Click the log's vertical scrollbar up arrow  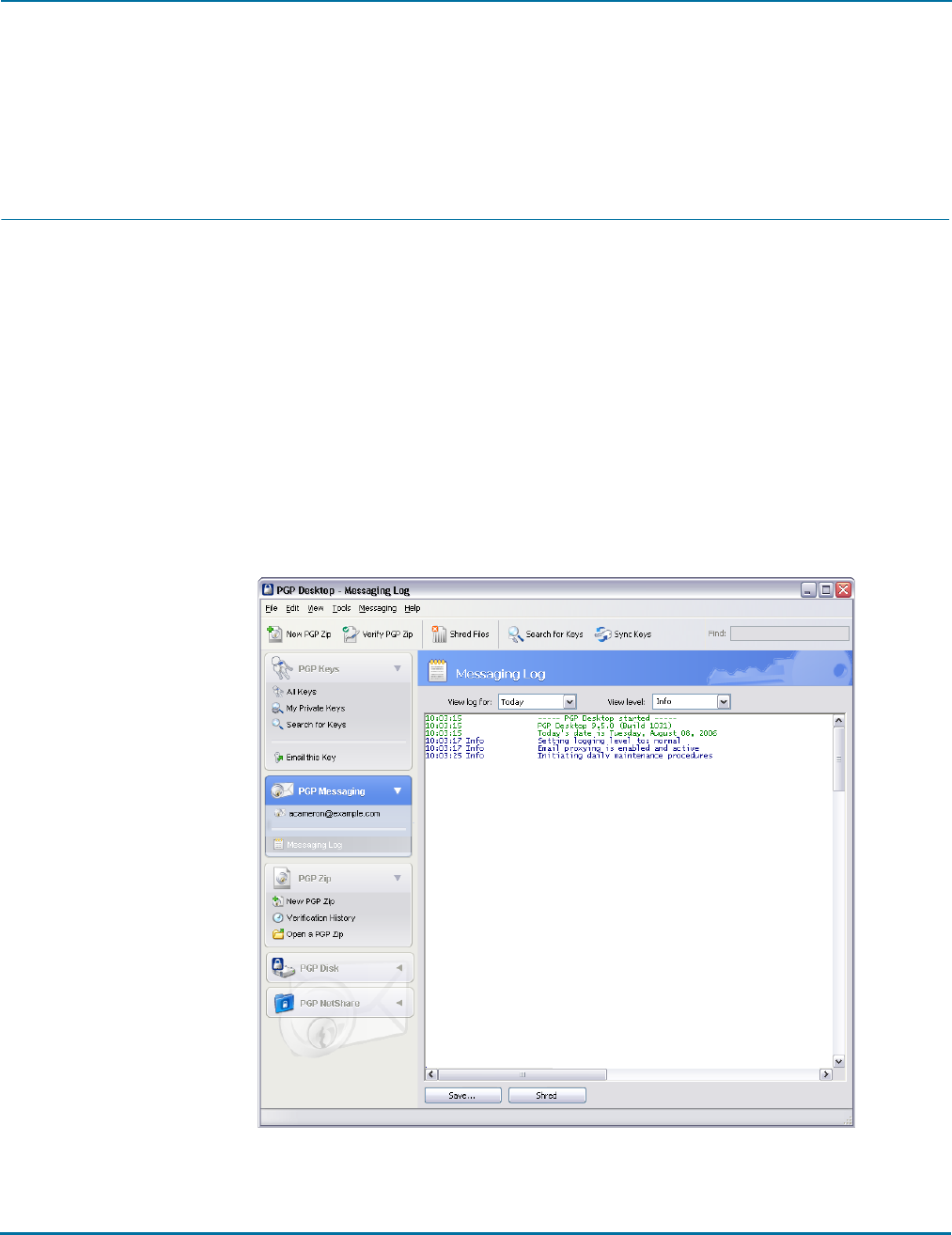[839, 721]
